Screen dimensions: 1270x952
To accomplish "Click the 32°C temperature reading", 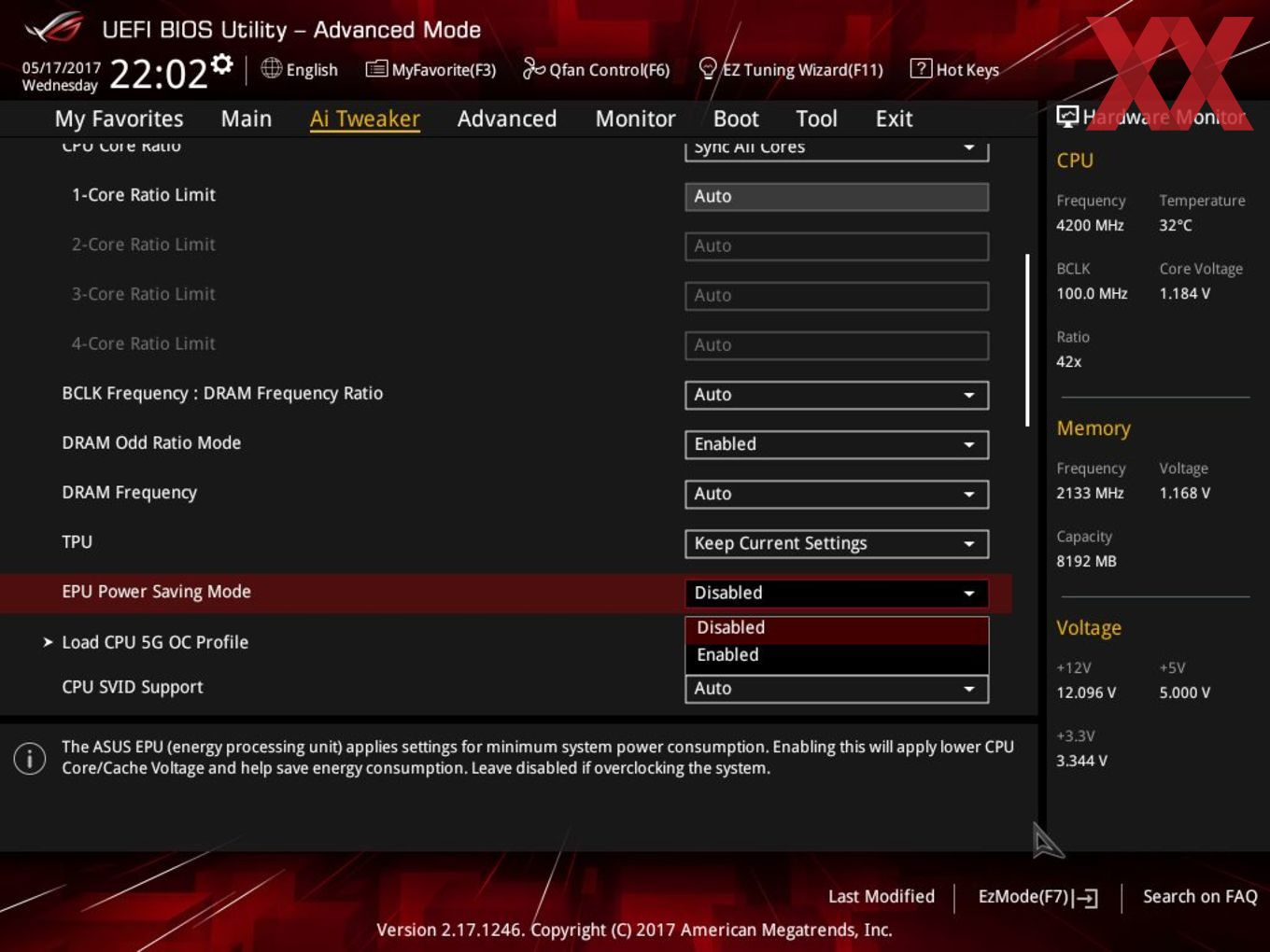I will click(x=1176, y=225).
